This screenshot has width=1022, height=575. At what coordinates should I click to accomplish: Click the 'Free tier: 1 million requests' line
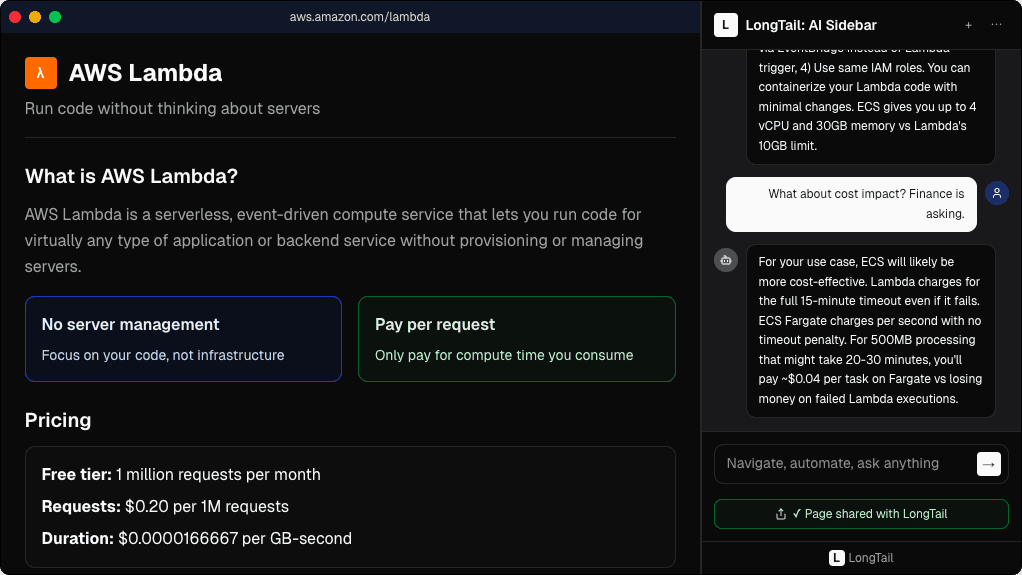(x=181, y=474)
